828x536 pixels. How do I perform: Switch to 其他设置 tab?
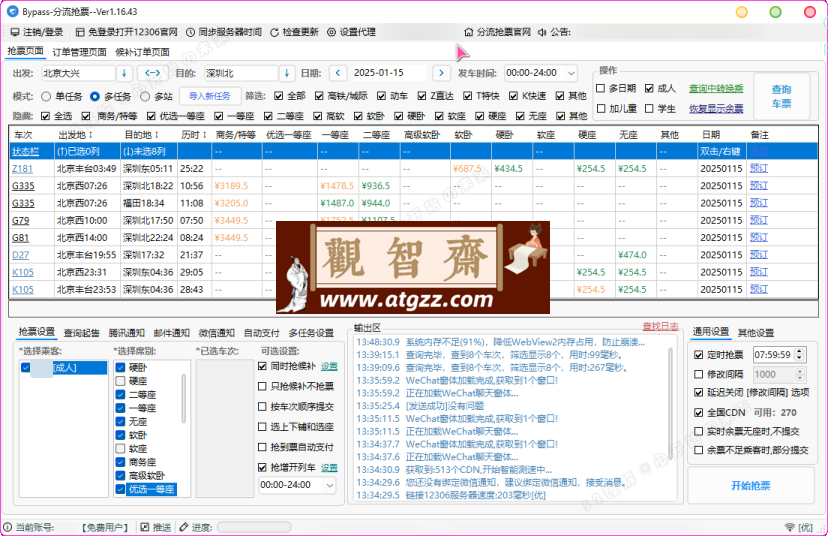(x=756, y=333)
